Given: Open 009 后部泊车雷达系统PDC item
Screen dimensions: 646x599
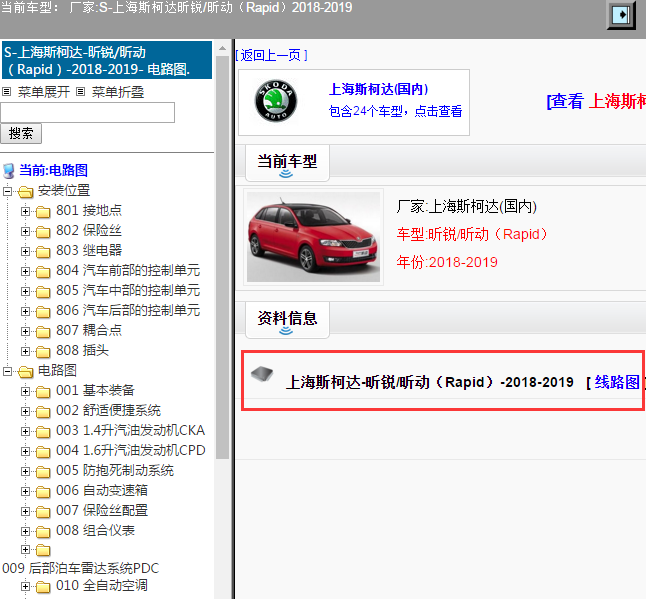Looking at the screenshot, I should point(81,569).
